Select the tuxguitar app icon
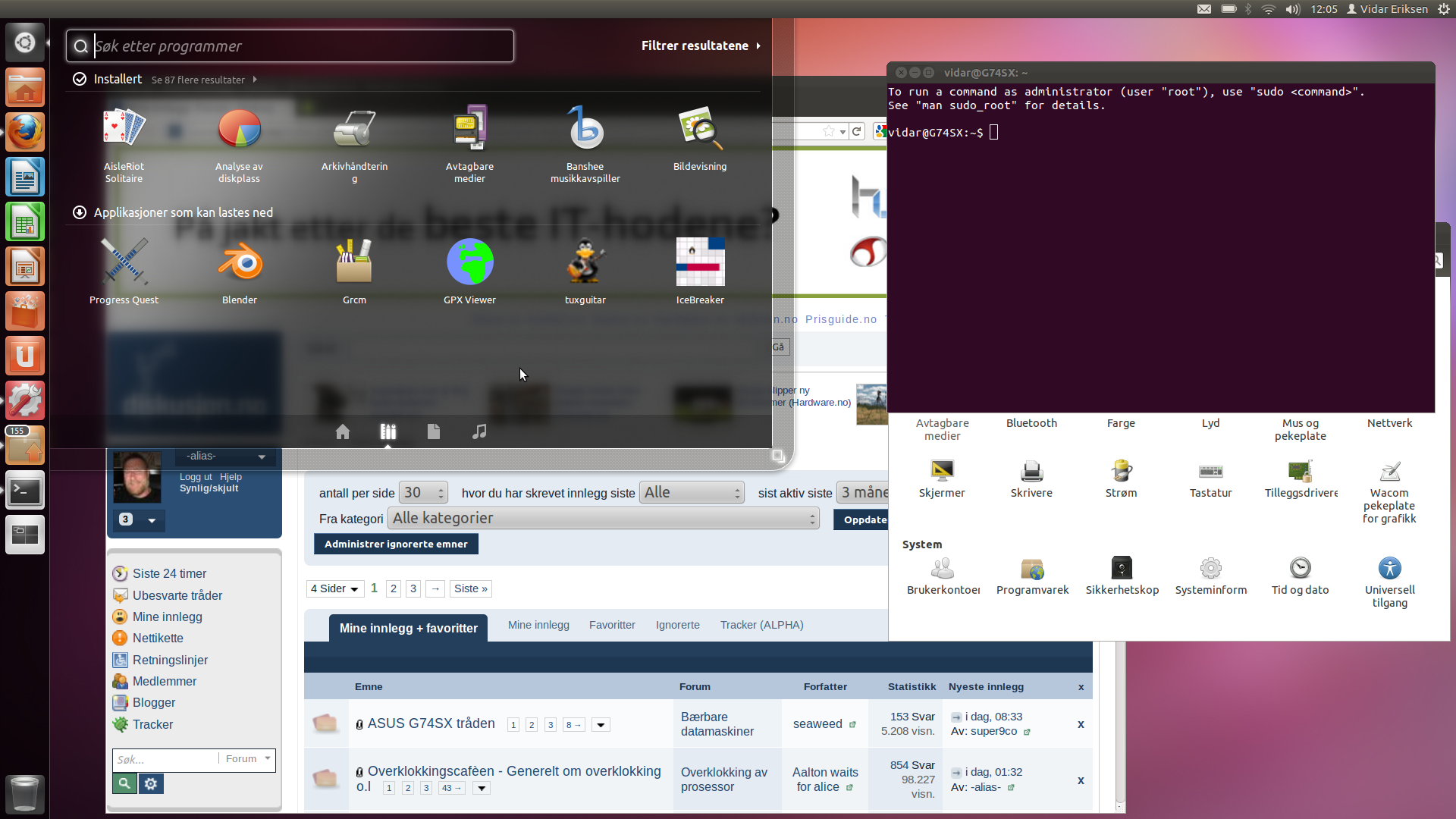Image resolution: width=1456 pixels, height=819 pixels. point(585,271)
